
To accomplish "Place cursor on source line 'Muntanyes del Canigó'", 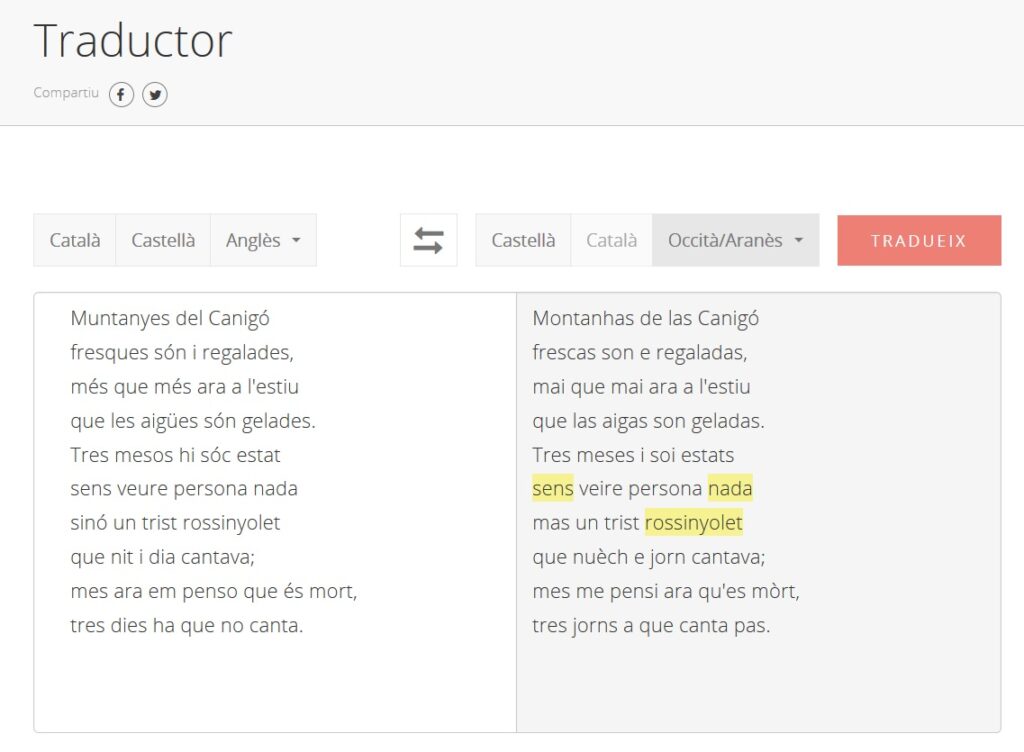I will coord(170,319).
